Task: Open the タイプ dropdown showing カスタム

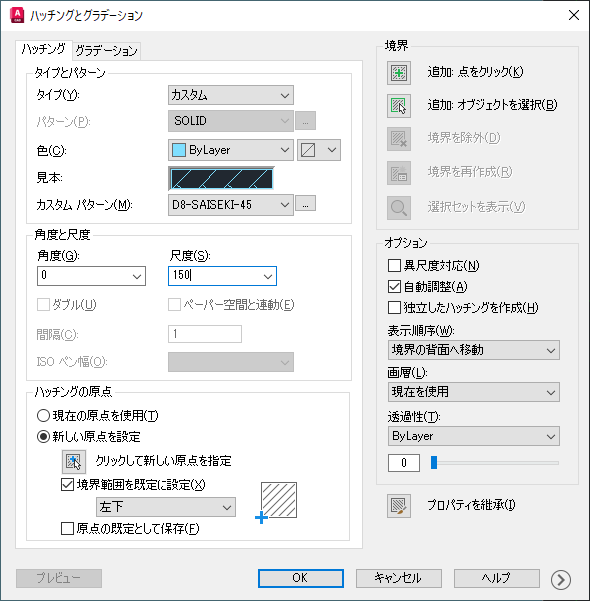Action: (231, 95)
